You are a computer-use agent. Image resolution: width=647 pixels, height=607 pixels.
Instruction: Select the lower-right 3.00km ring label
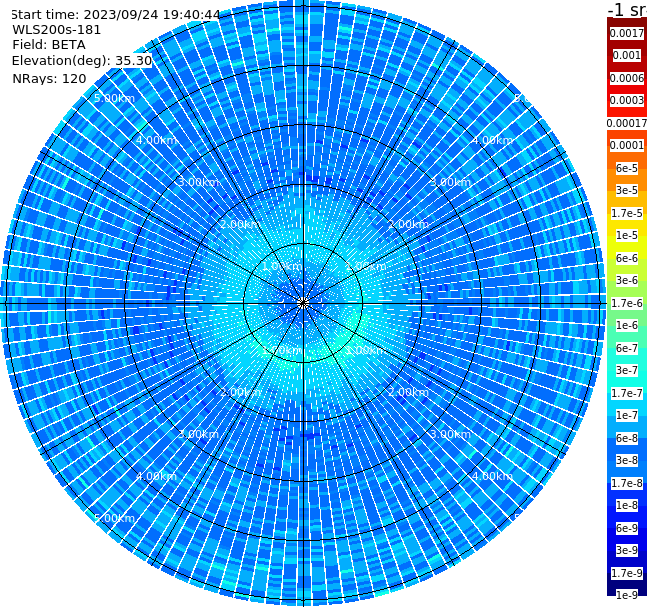tap(450, 434)
